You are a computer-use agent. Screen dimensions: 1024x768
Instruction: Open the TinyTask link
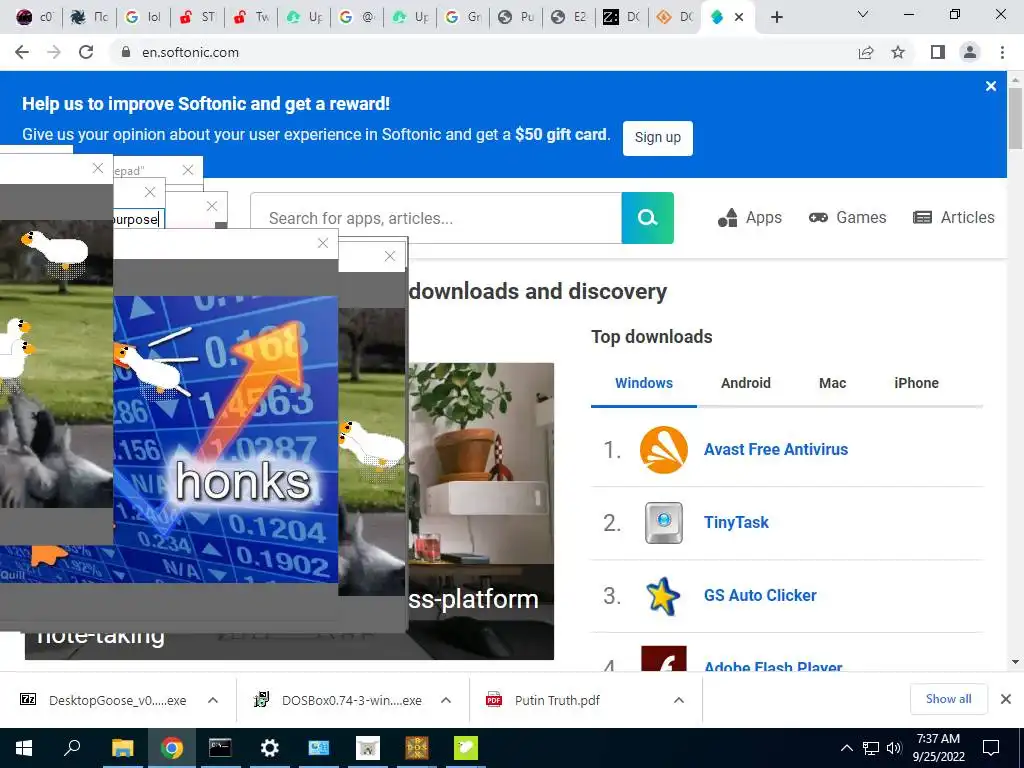(736, 522)
